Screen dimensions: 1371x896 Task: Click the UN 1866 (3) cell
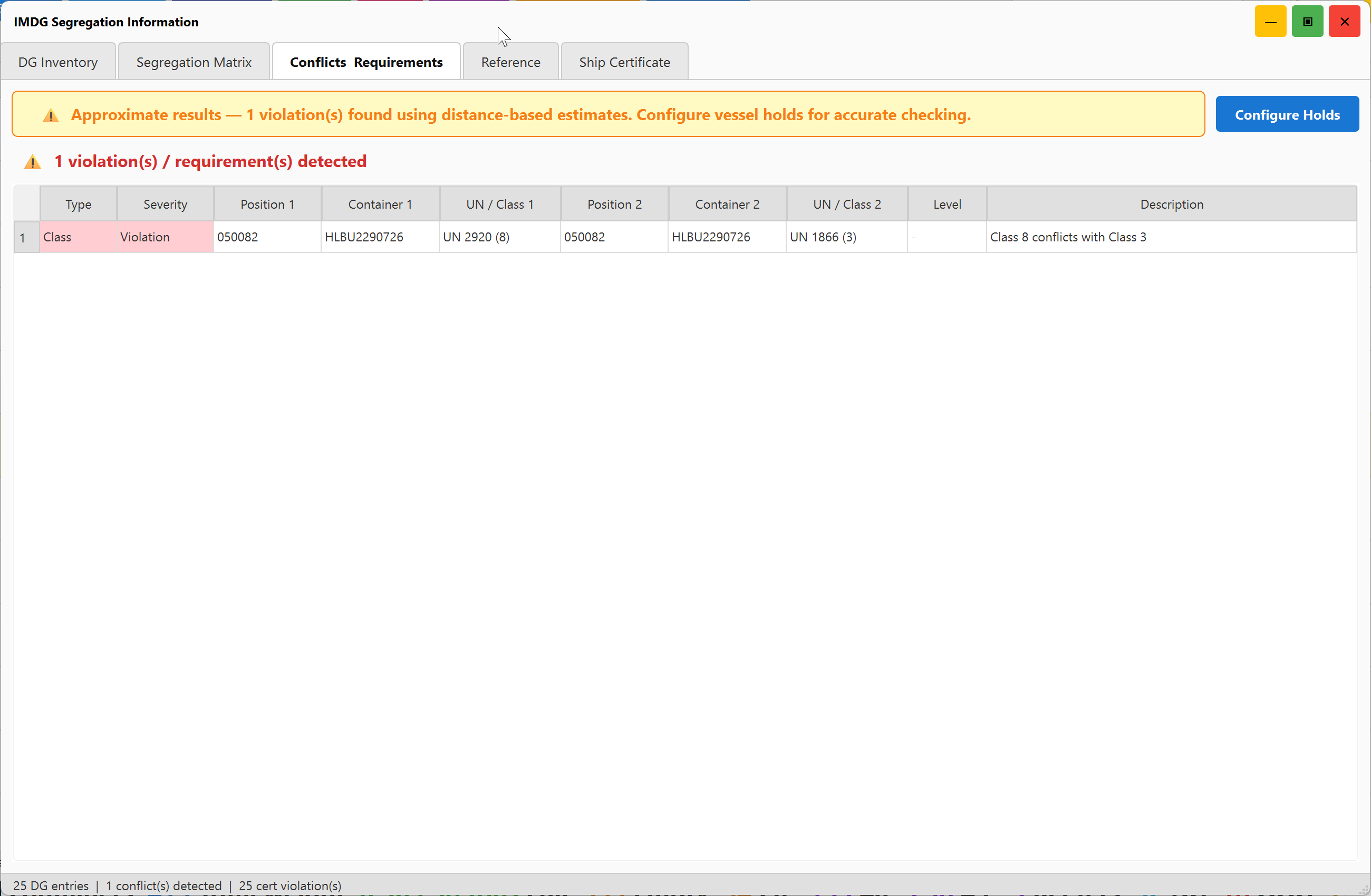pyautogui.click(x=847, y=237)
